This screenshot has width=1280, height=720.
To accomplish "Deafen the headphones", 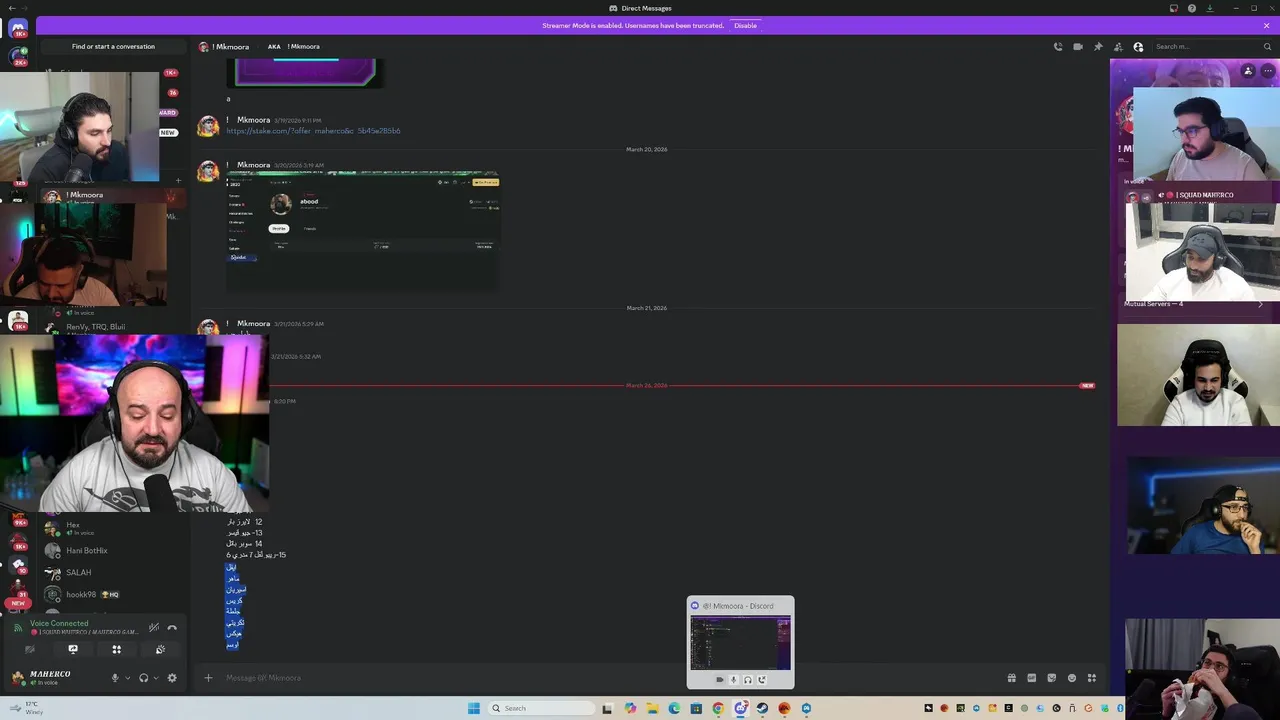I will coord(144,678).
